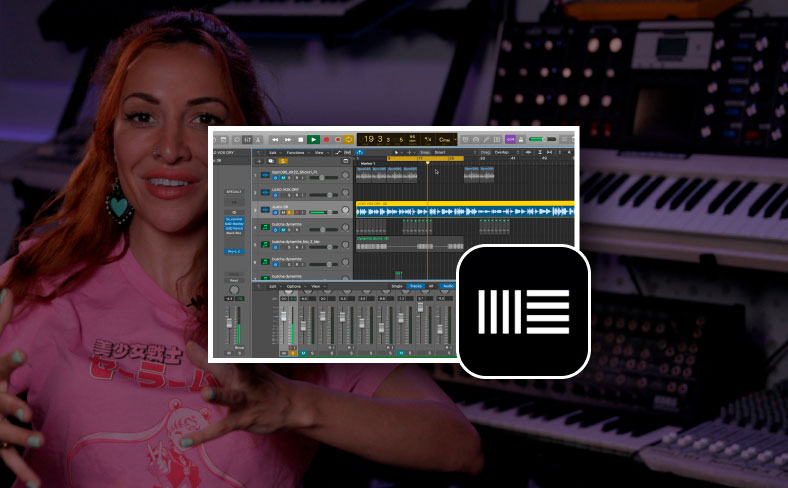The height and width of the screenshot is (488, 788).
Task: Click the Duplicate Track button beside plus
Action: coord(271,161)
